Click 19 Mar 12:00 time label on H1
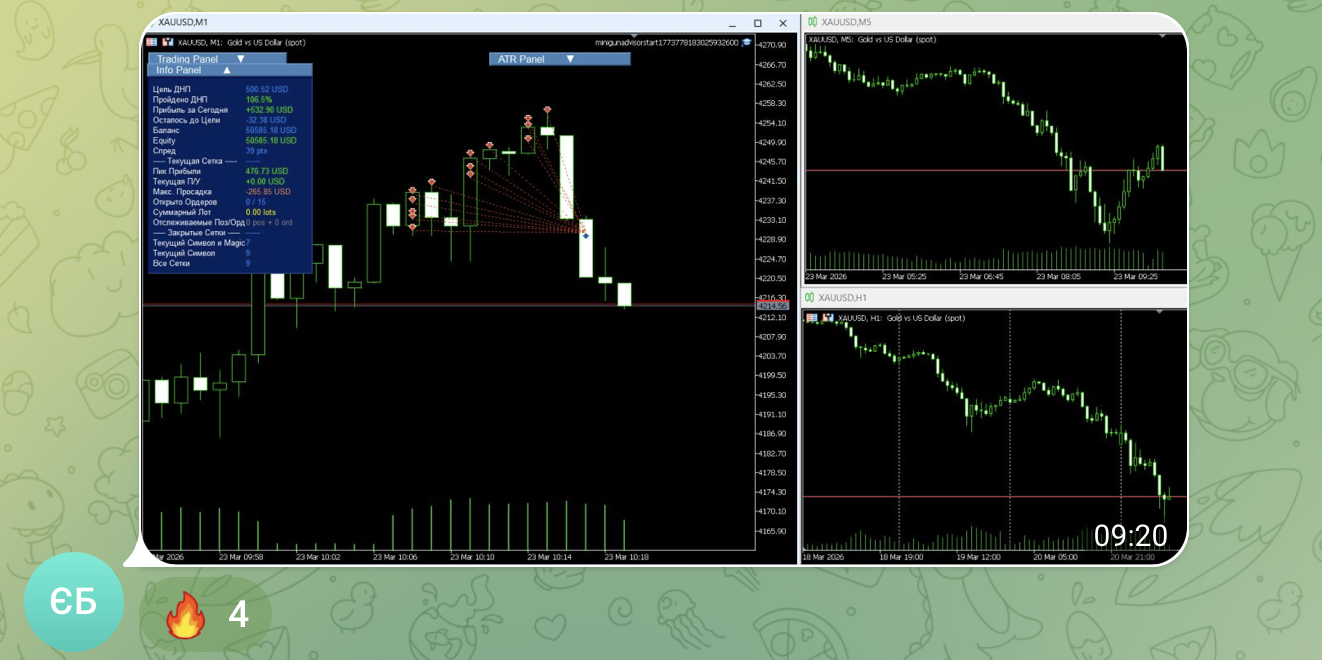This screenshot has height=660, width=1322. (x=978, y=557)
